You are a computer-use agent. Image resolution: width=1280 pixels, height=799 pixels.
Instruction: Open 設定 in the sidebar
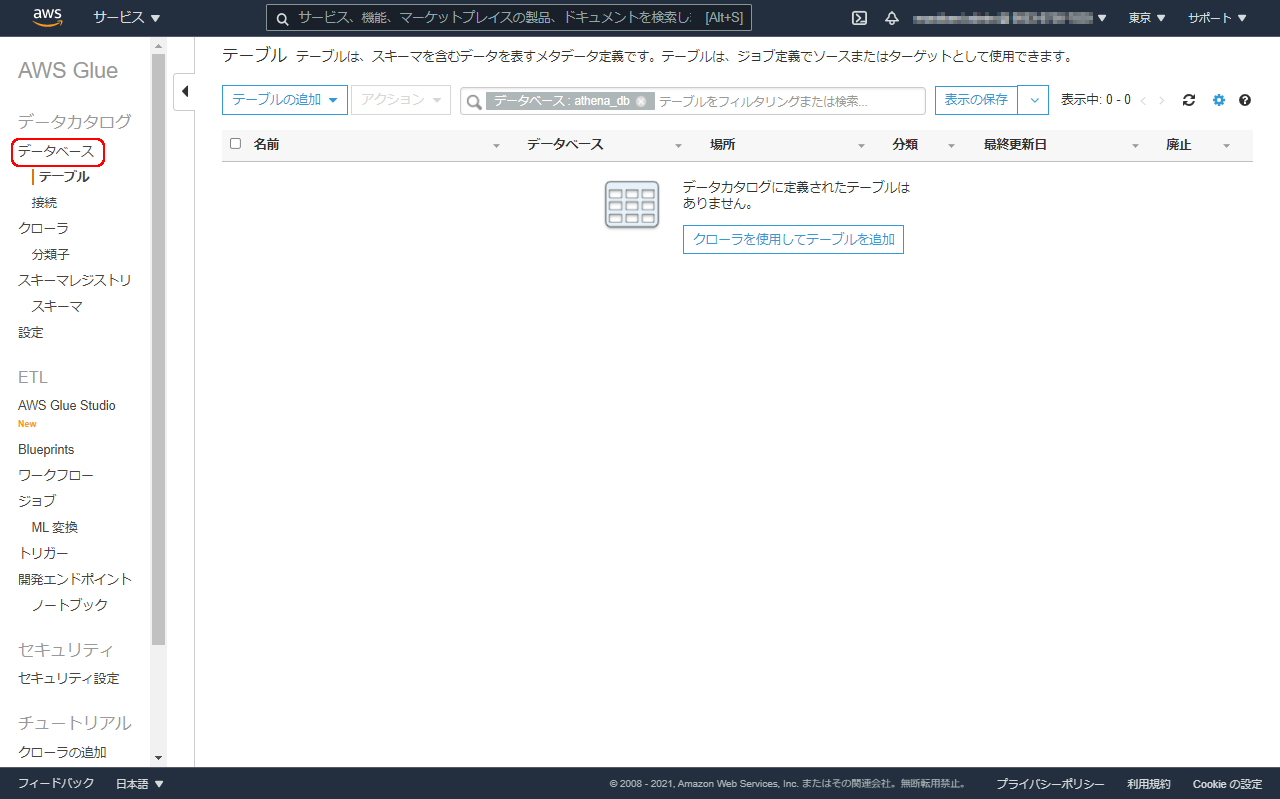pos(31,333)
